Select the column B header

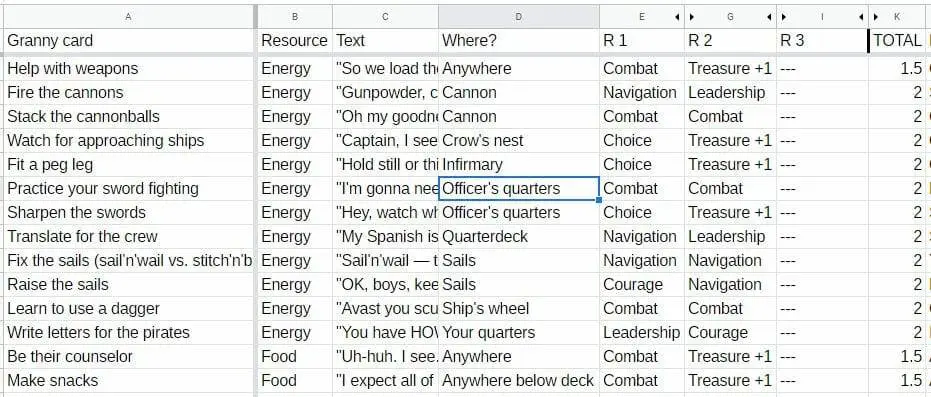click(295, 17)
